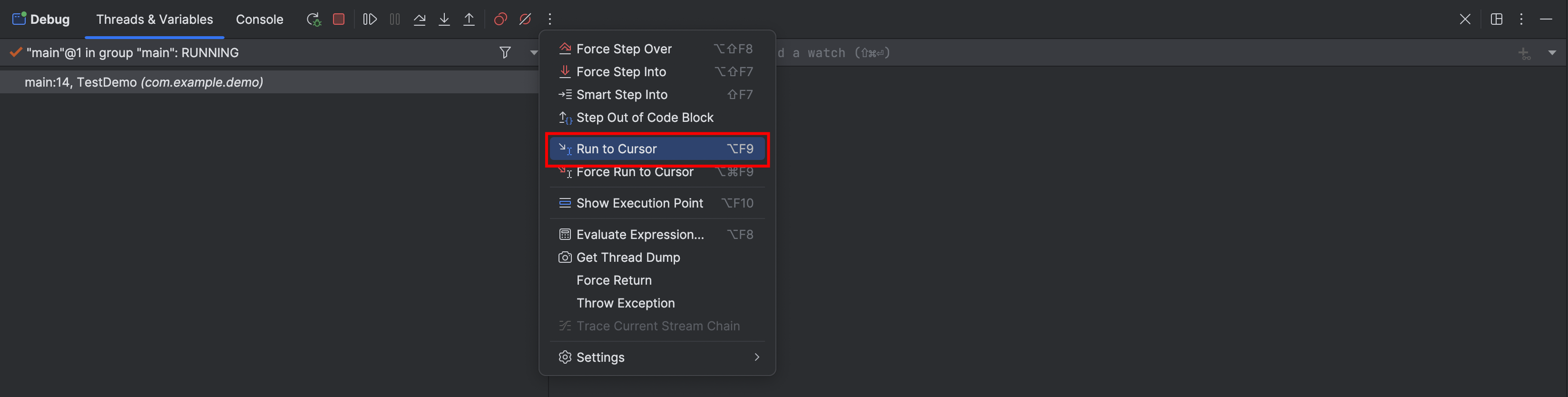Click the Step Into toolbar icon
This screenshot has height=397, width=1568.
[444, 20]
